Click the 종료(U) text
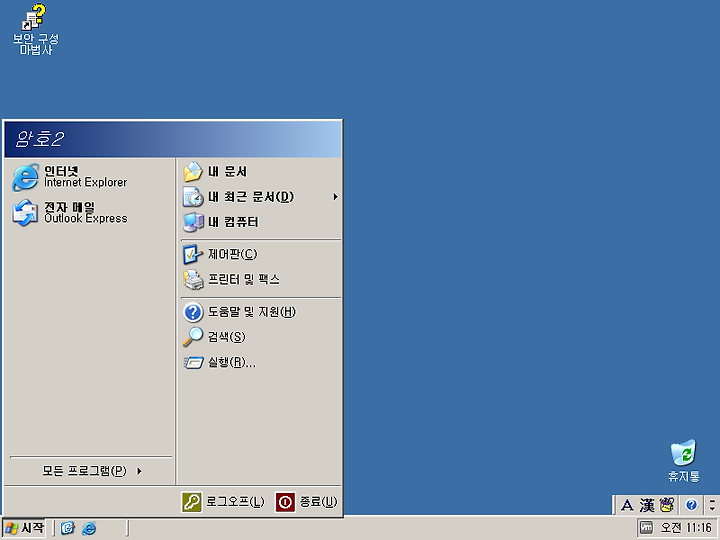720x540 pixels. coord(318,502)
